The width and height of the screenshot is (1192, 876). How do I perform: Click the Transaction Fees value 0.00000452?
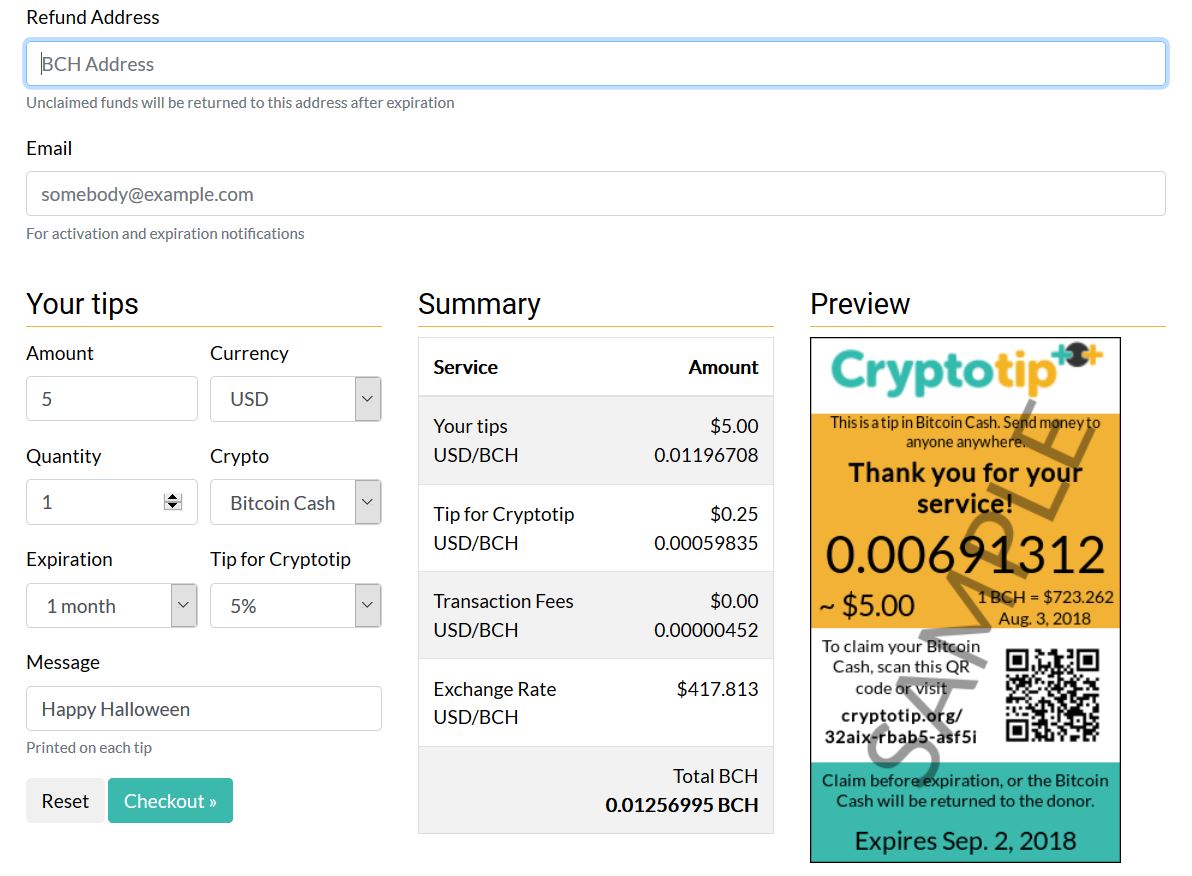pyautogui.click(x=705, y=630)
